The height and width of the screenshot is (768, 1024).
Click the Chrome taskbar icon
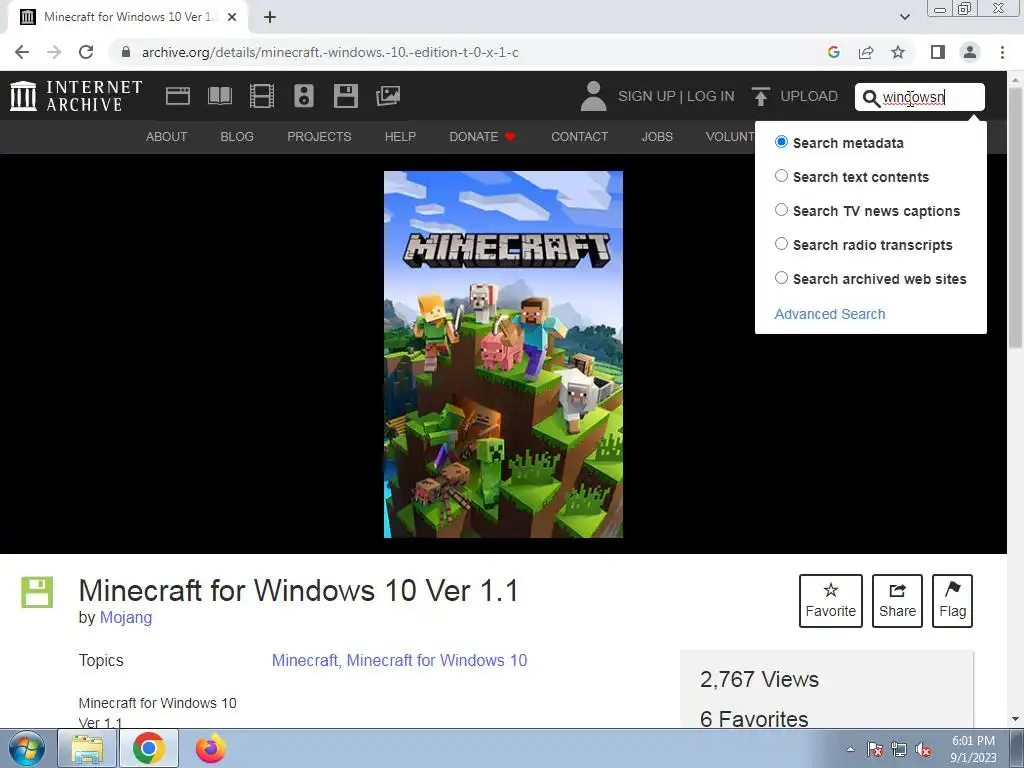point(149,748)
